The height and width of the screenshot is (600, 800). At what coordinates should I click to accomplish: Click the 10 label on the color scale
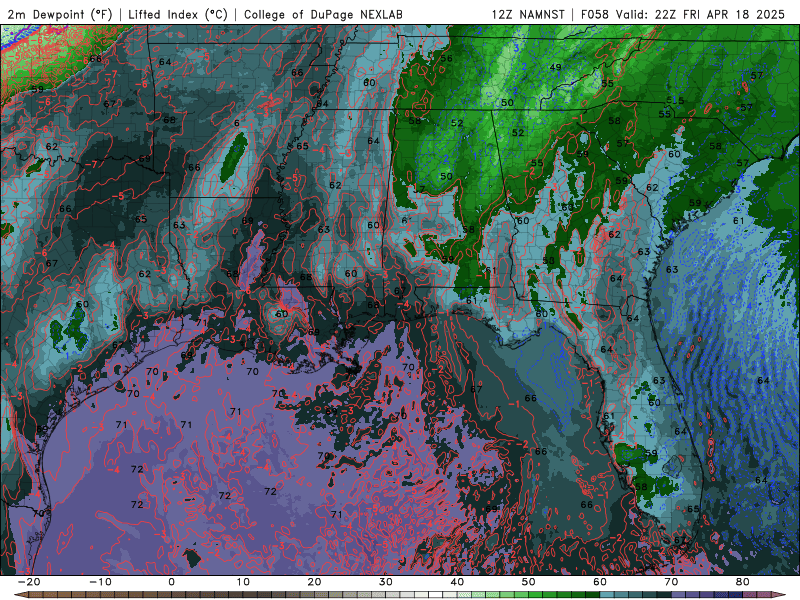pyautogui.click(x=243, y=582)
